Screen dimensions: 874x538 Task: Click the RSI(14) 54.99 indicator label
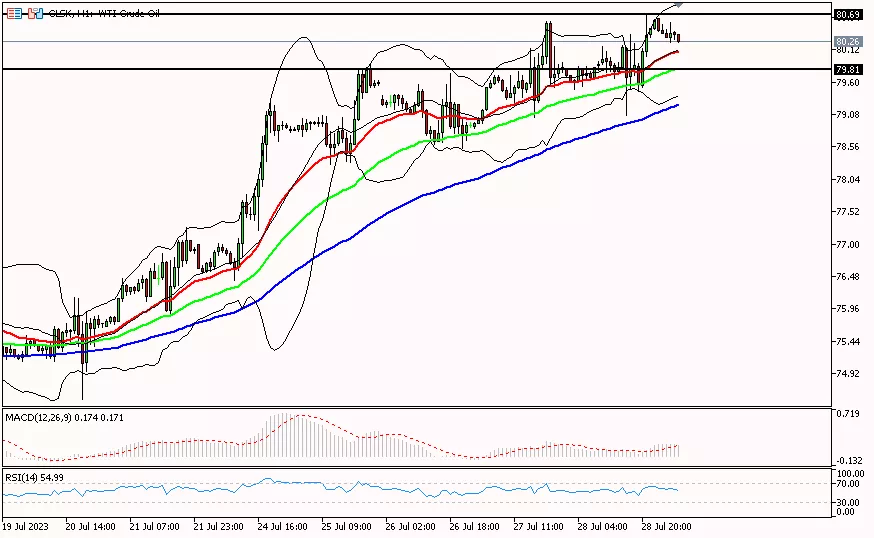[35, 478]
